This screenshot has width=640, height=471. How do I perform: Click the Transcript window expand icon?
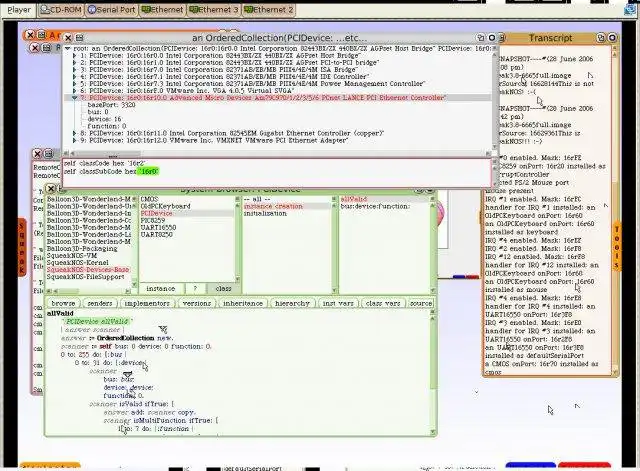[601, 38]
